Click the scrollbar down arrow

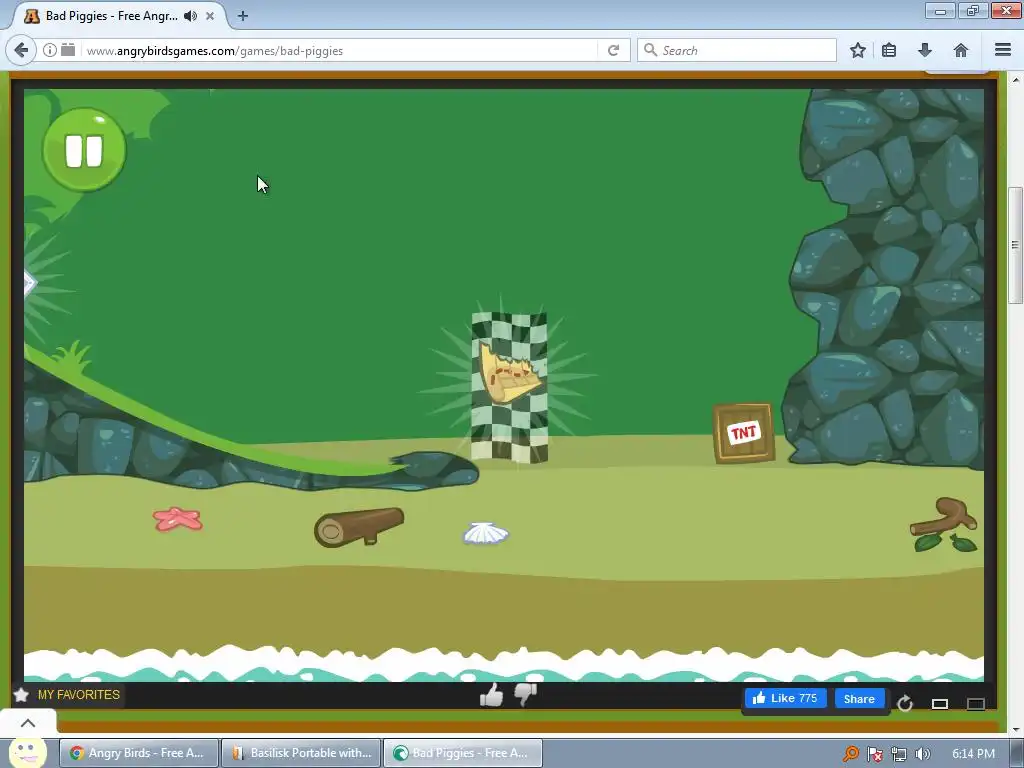(1016, 729)
